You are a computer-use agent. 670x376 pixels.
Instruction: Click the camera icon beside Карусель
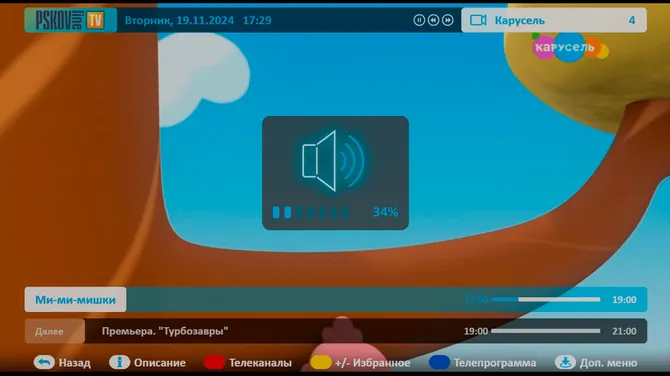pos(478,20)
